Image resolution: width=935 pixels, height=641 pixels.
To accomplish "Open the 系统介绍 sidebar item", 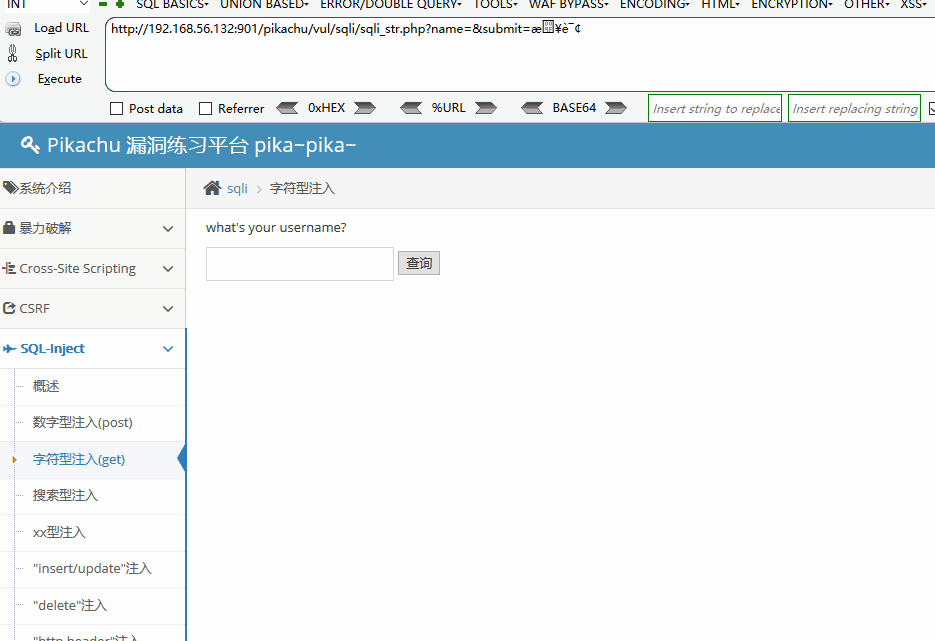I will click(x=92, y=188).
